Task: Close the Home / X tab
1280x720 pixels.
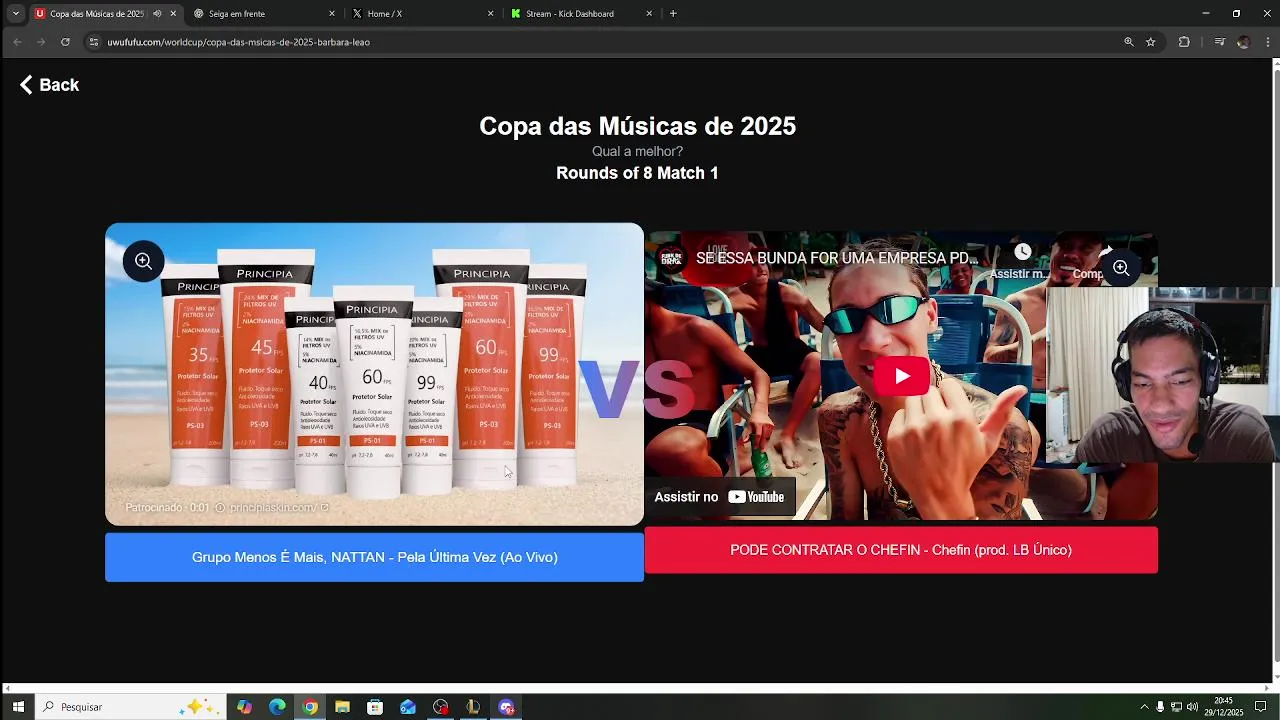Action: (490, 14)
